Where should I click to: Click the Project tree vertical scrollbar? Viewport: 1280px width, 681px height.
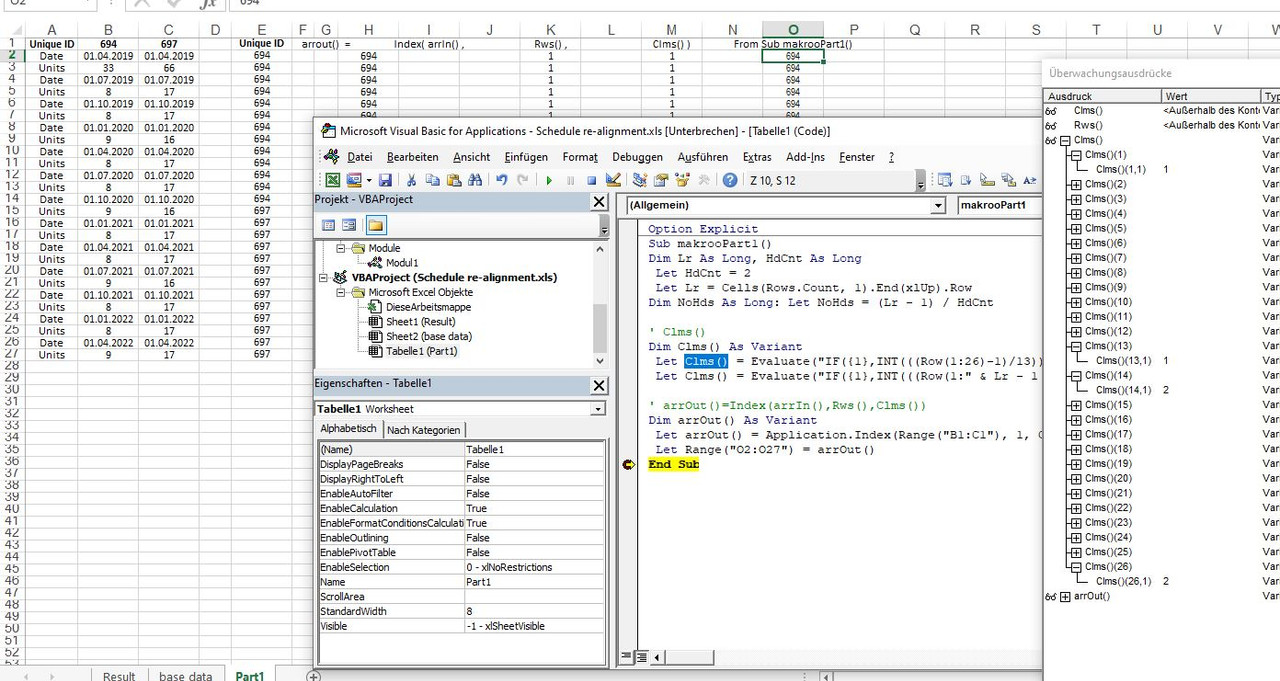600,305
